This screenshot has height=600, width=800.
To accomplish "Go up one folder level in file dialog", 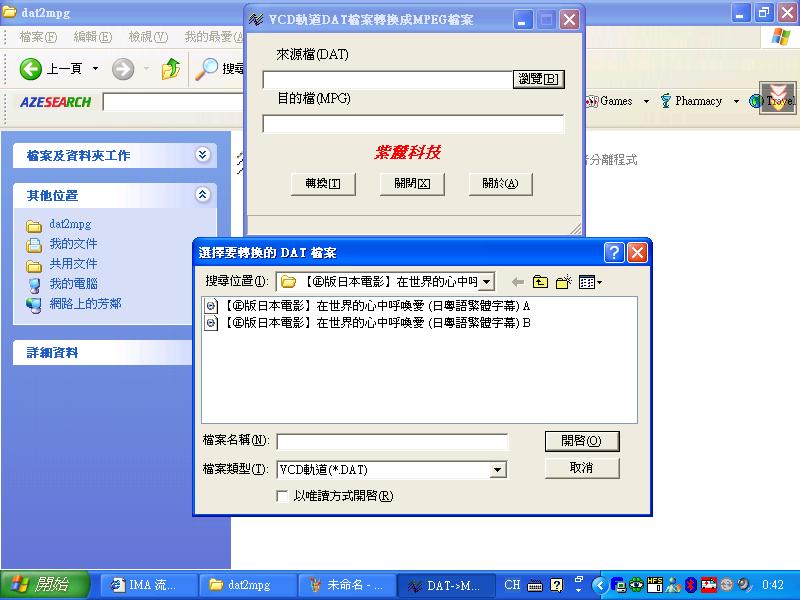I will (540, 283).
